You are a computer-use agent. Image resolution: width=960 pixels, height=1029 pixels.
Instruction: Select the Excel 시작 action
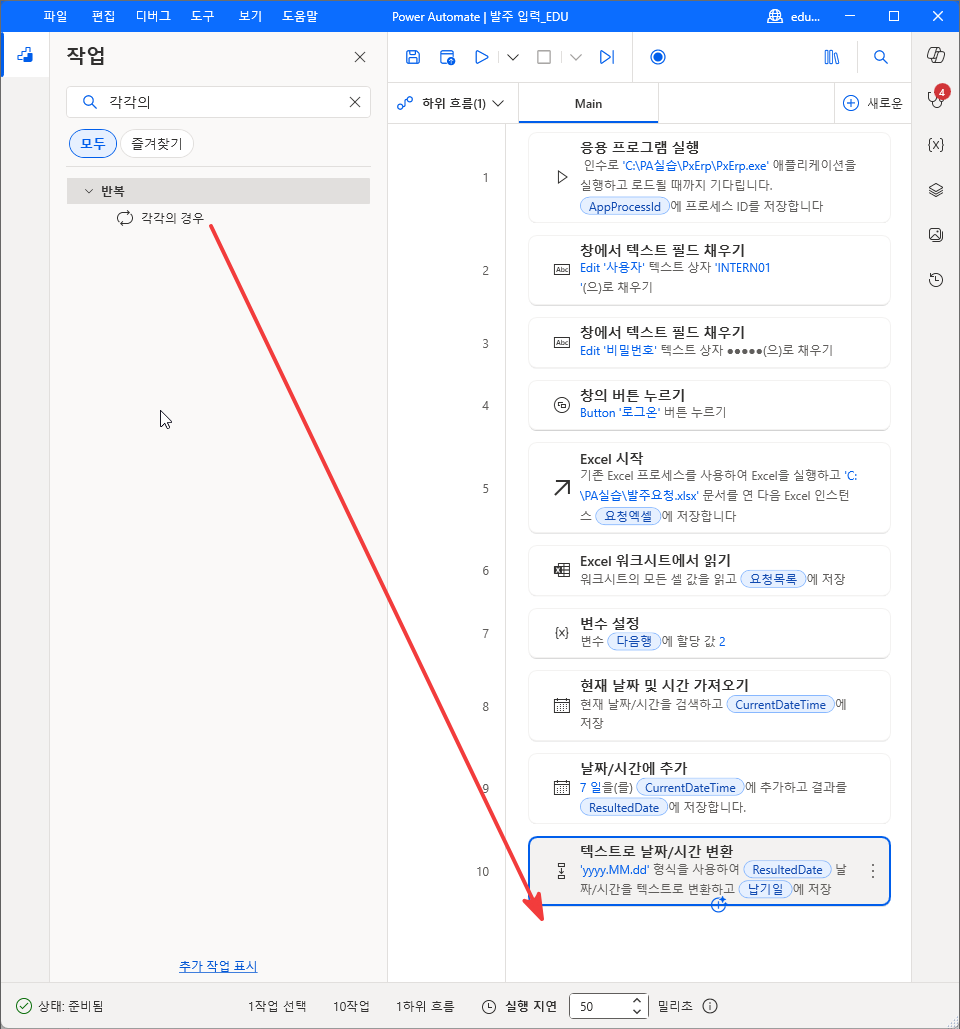pyautogui.click(x=709, y=488)
